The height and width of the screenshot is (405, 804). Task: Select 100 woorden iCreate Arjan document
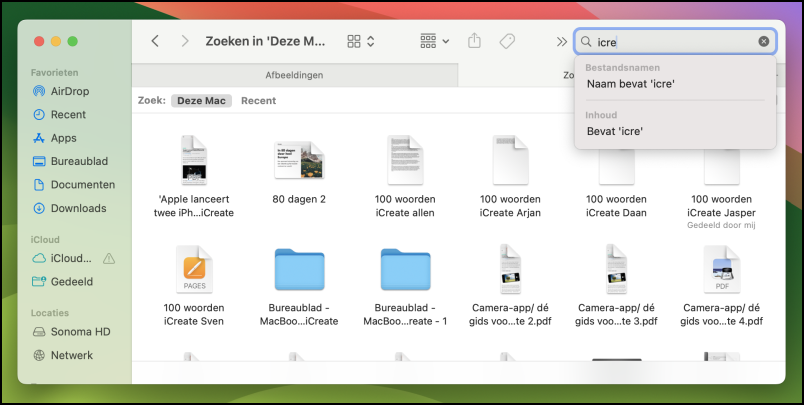(x=510, y=176)
